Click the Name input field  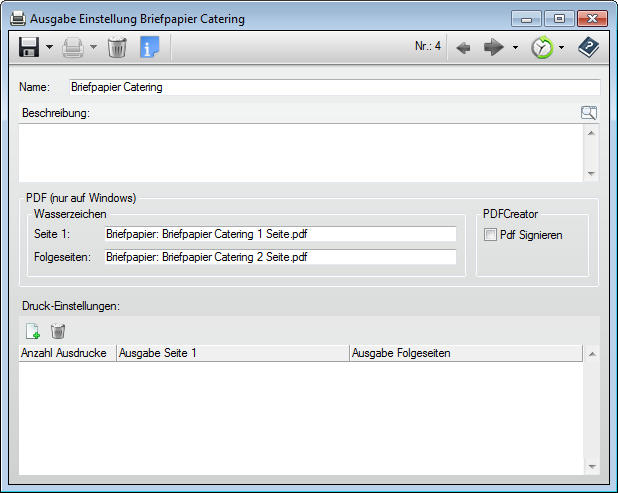tap(334, 87)
